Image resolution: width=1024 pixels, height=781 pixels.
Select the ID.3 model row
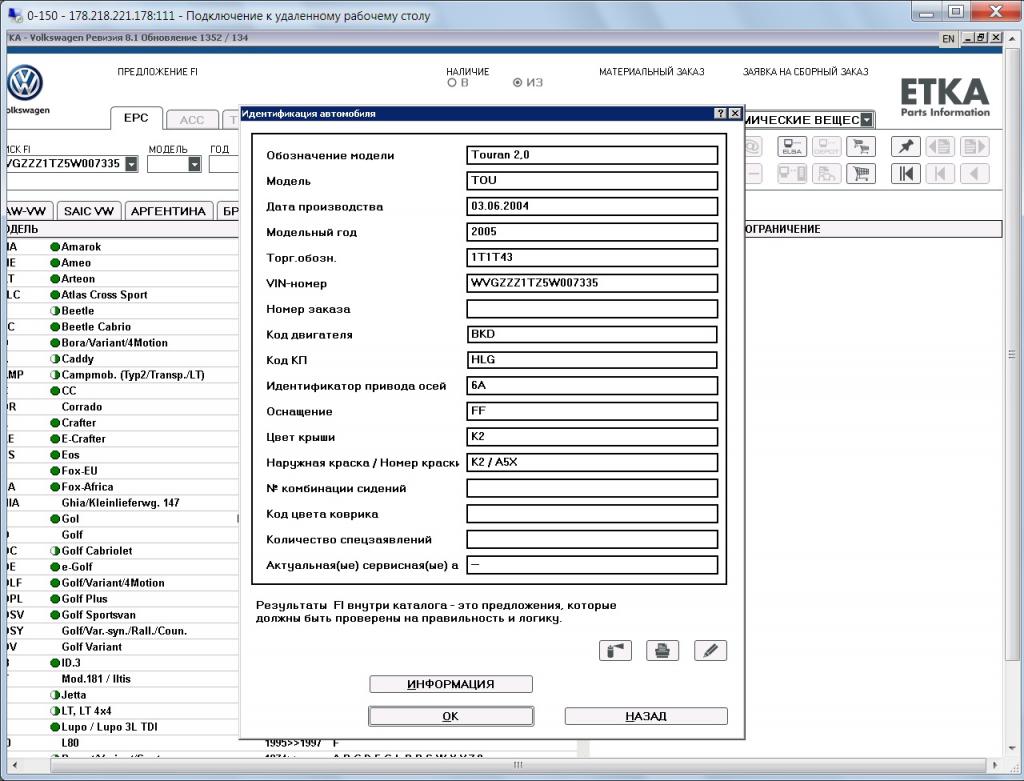click(x=123, y=663)
